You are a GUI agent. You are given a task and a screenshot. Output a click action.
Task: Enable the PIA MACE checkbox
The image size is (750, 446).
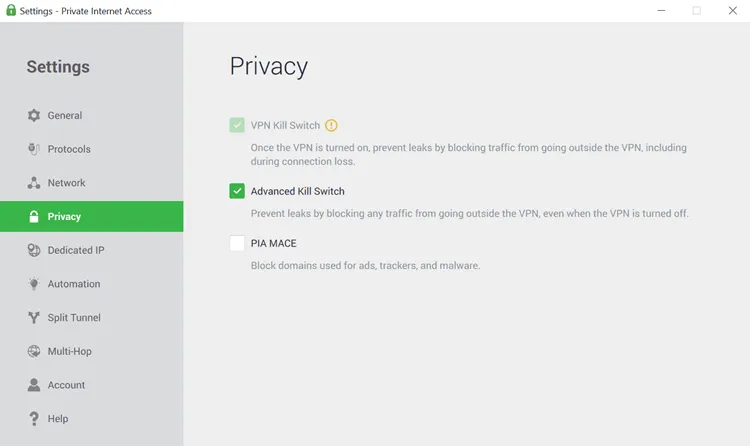pos(237,243)
